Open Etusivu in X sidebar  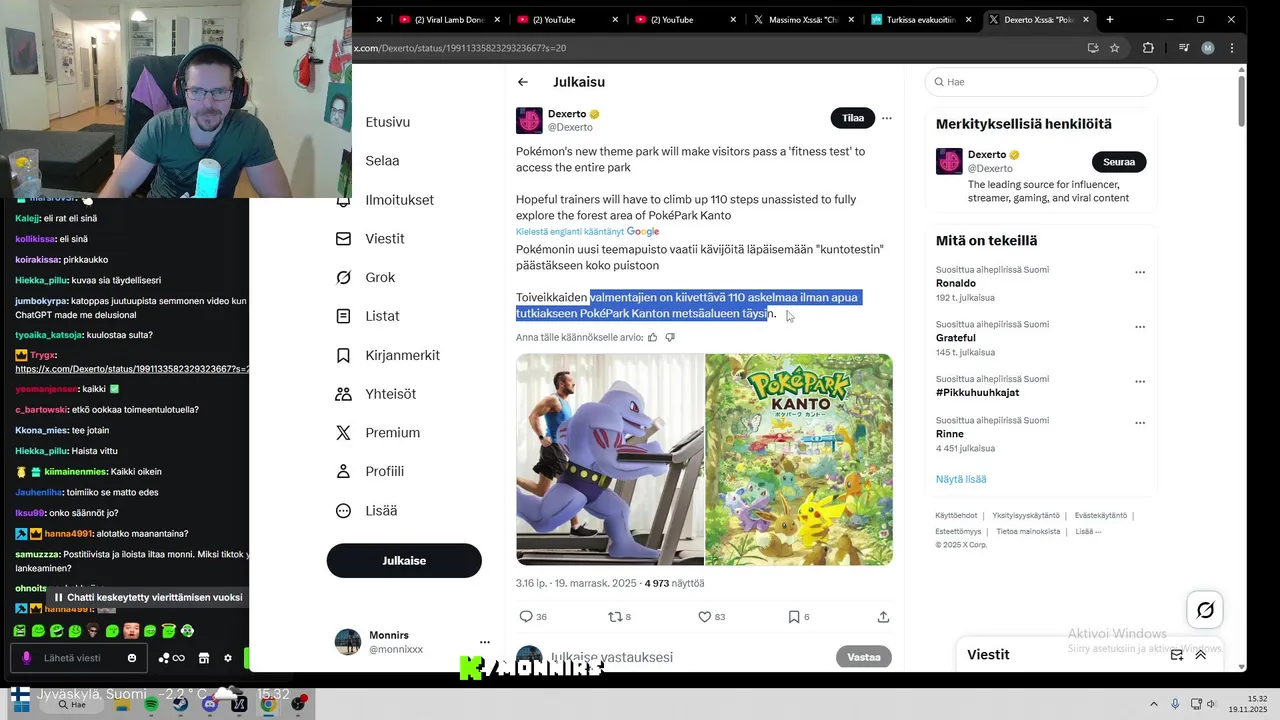[387, 122]
